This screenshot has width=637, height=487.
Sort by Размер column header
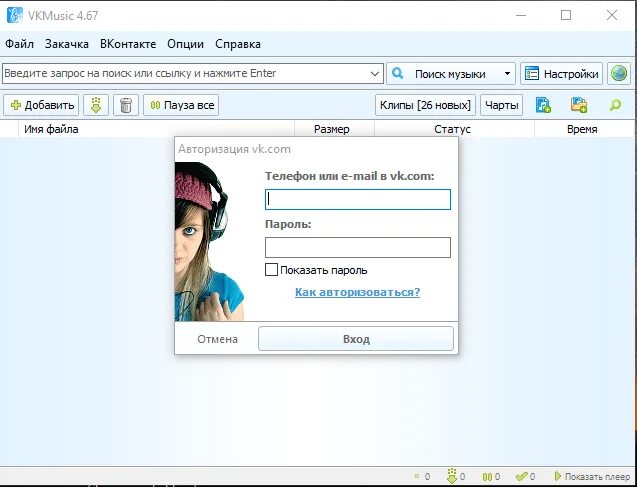[334, 129]
